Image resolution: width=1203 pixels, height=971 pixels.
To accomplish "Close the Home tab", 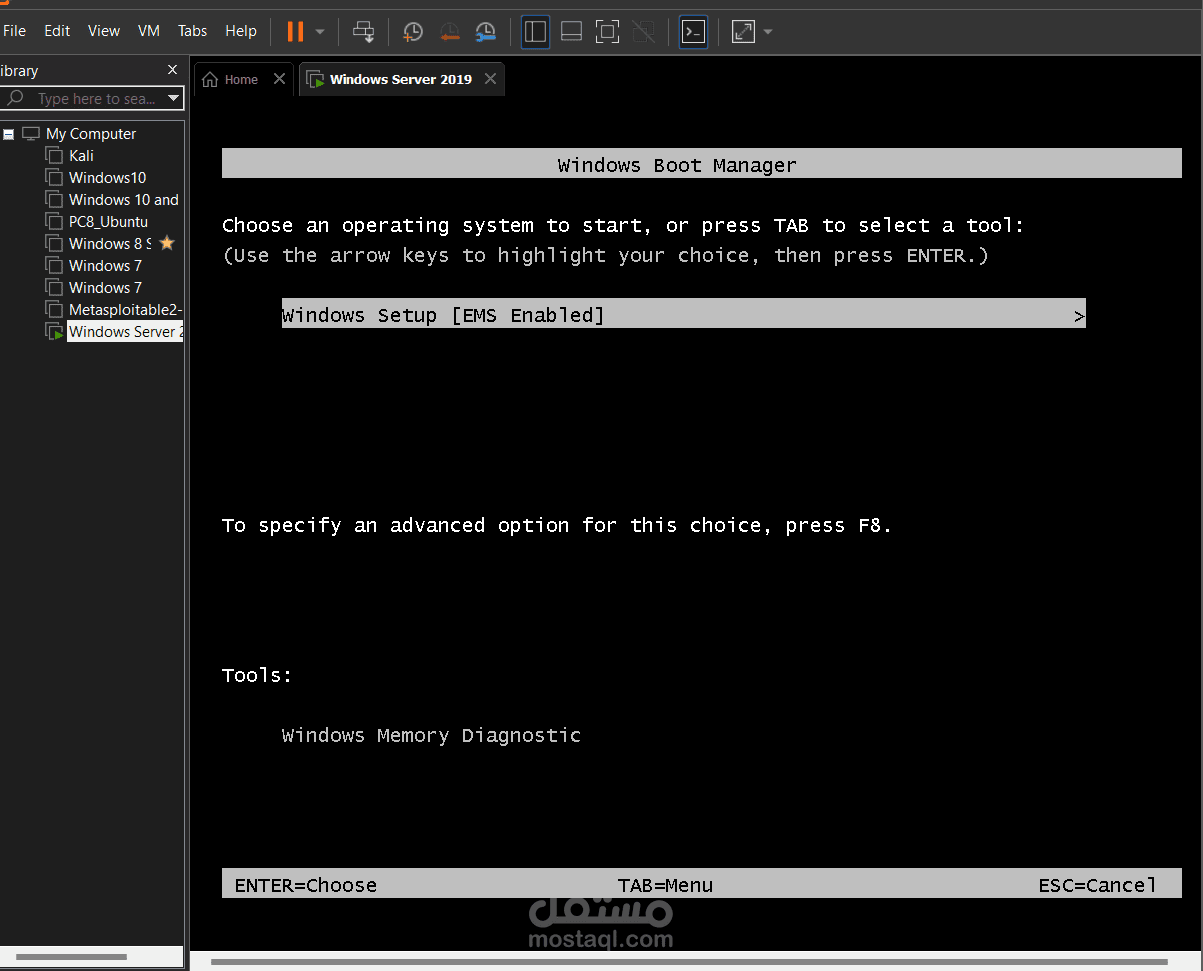I will click(x=279, y=79).
